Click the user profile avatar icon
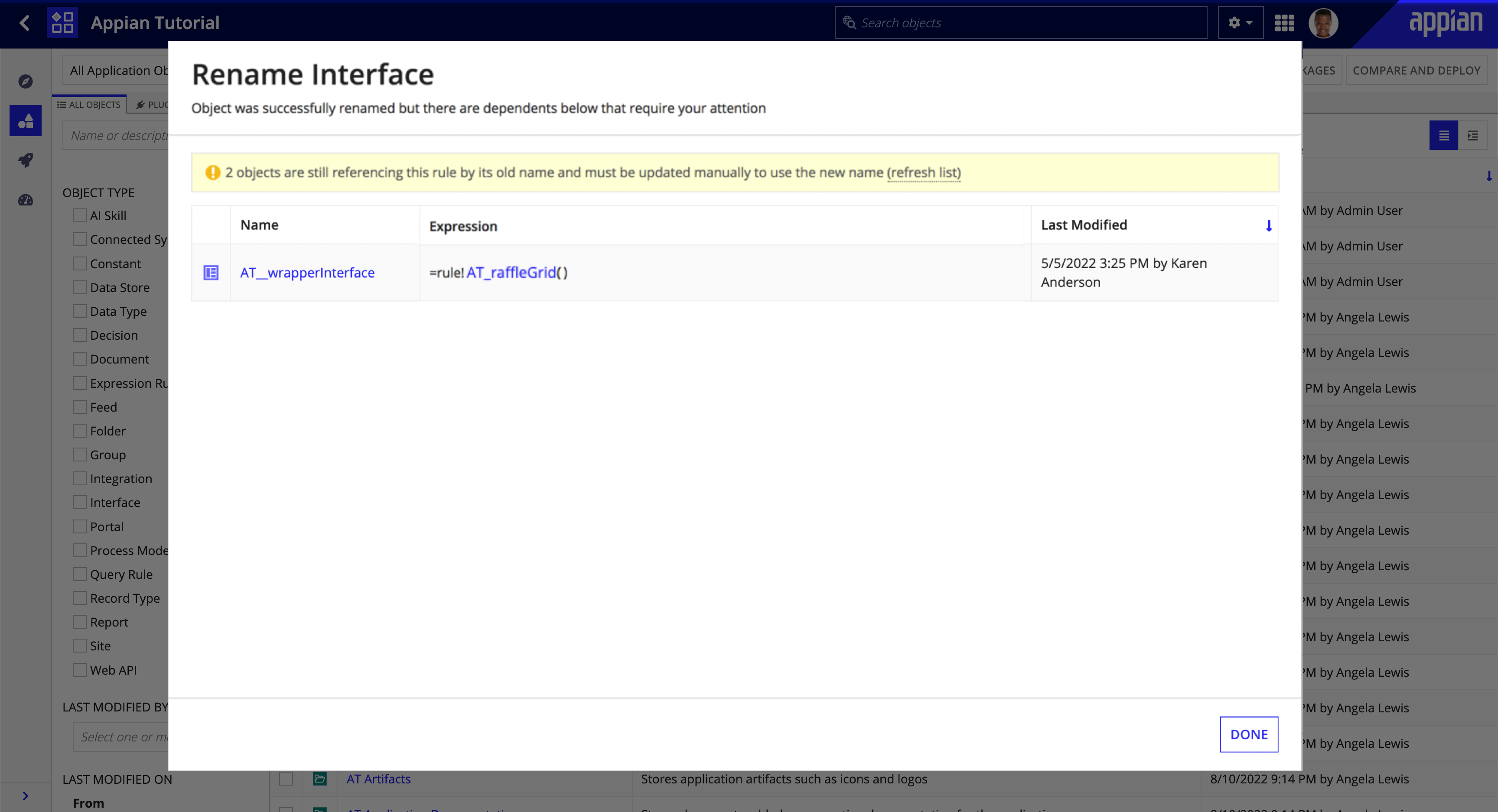 1322,22
